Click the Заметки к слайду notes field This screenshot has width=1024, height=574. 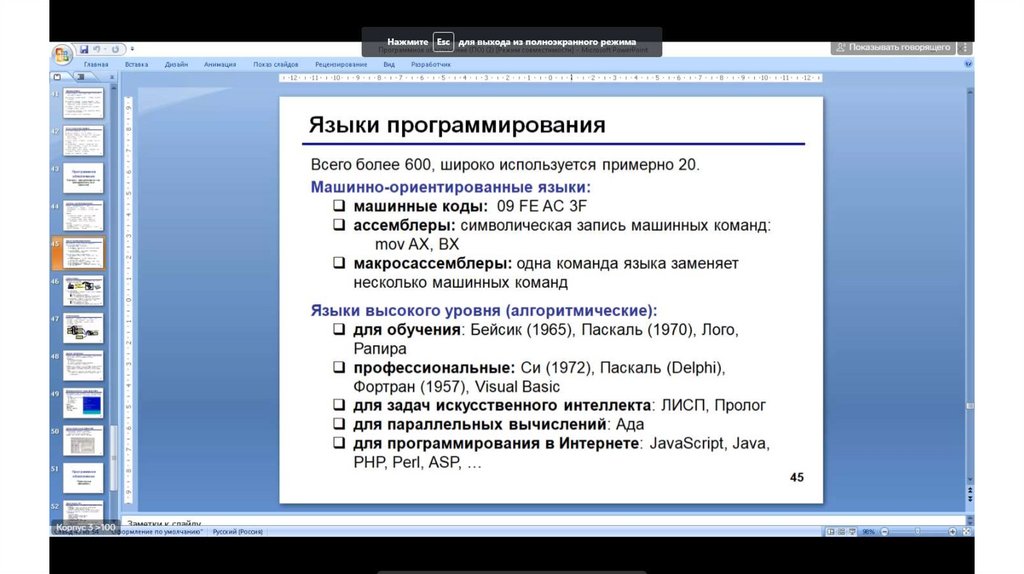click(542, 522)
